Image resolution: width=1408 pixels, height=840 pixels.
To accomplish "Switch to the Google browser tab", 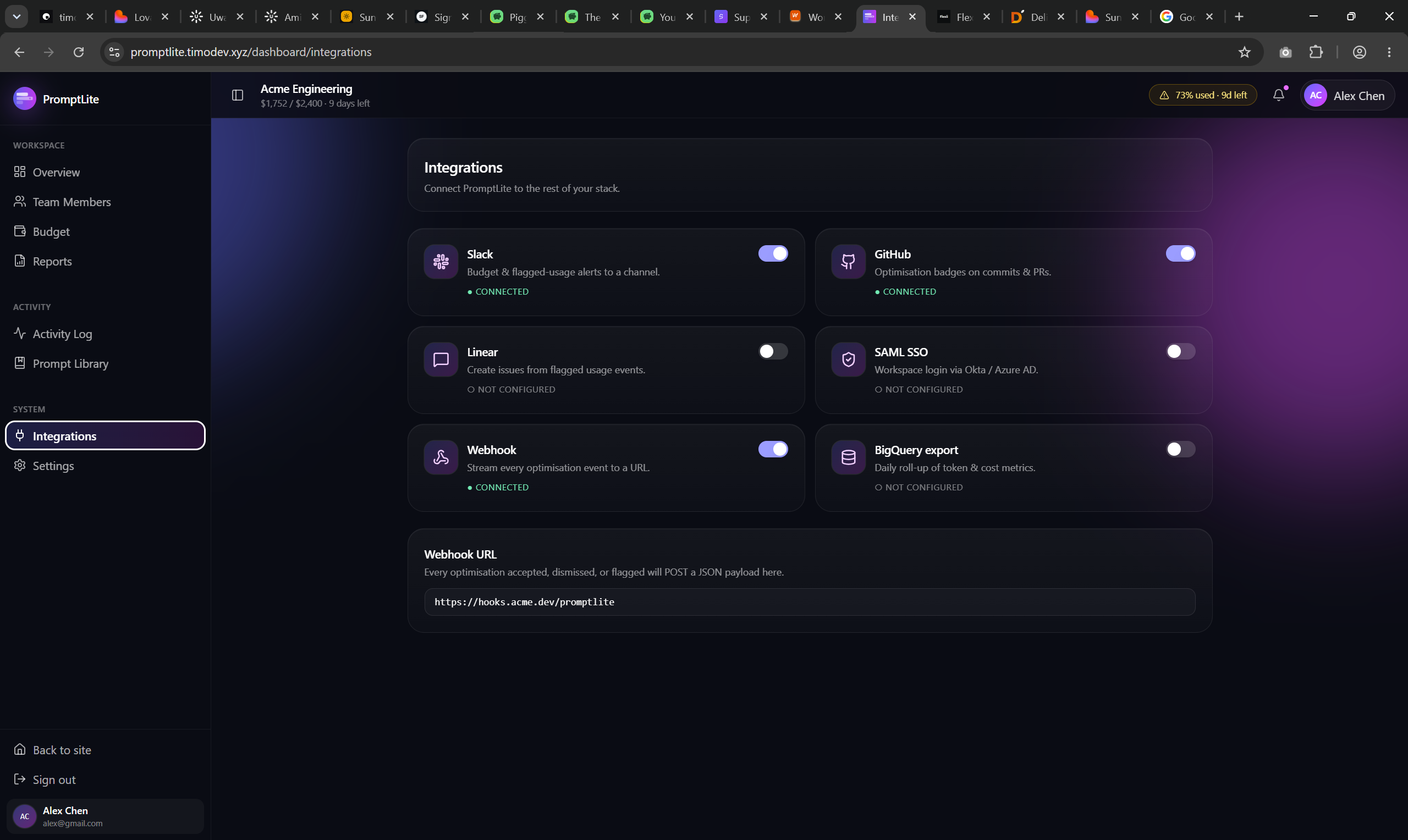I will click(1187, 17).
